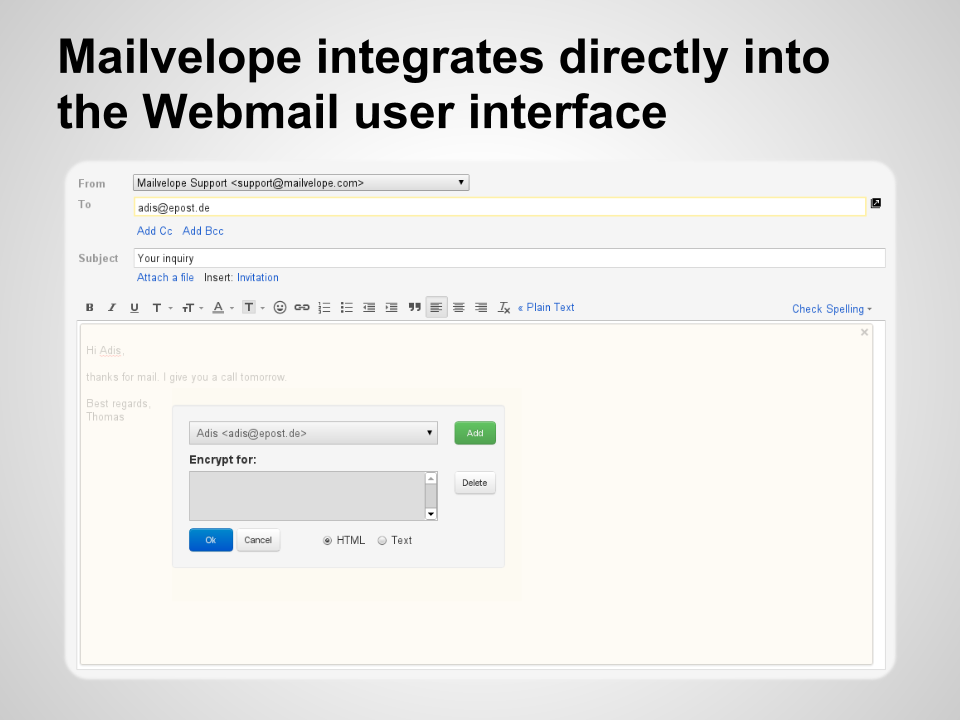Click the Delete button
960x720 pixels.
tap(475, 482)
